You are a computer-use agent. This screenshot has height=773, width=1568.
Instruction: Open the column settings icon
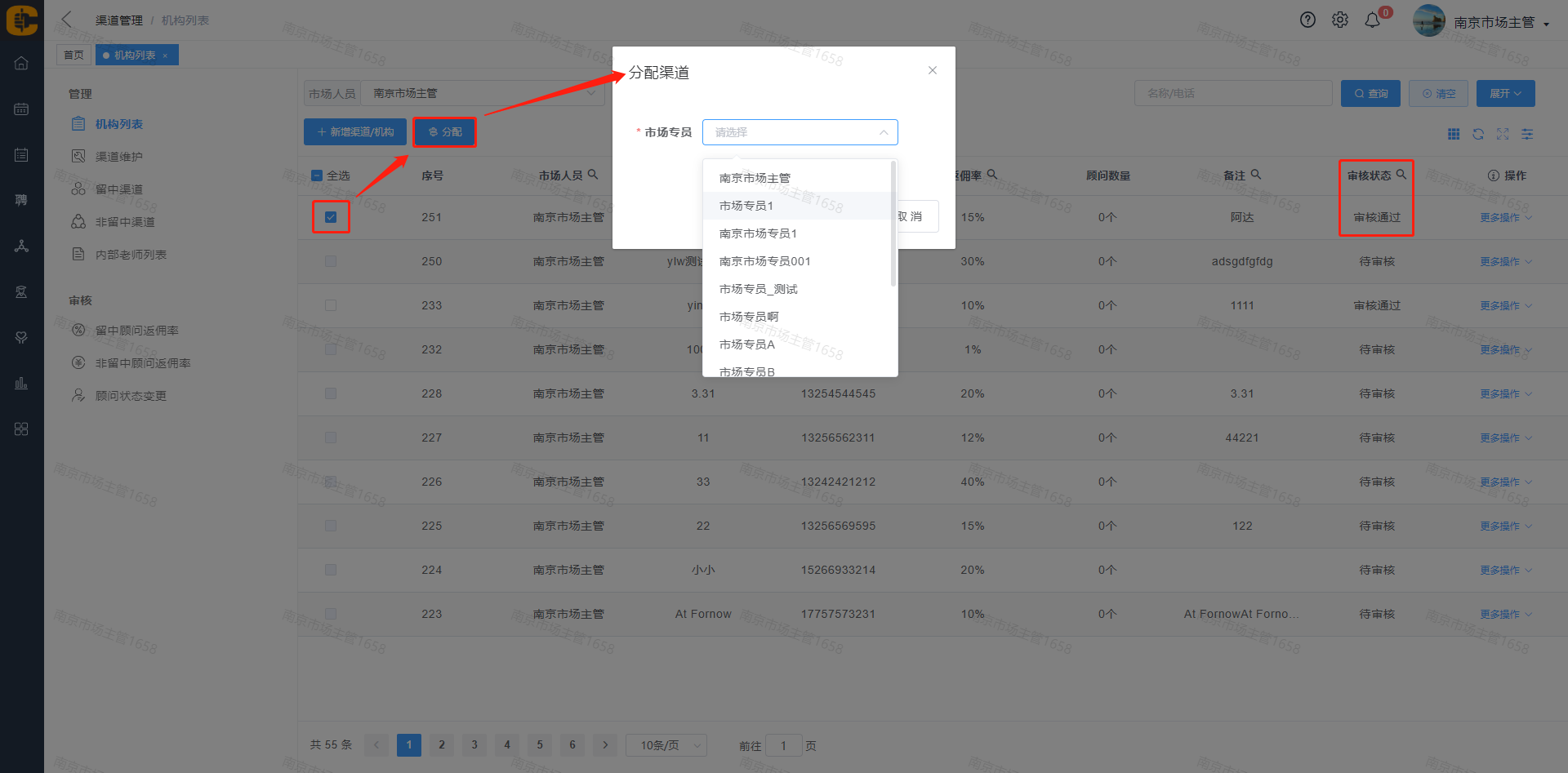(x=1527, y=134)
